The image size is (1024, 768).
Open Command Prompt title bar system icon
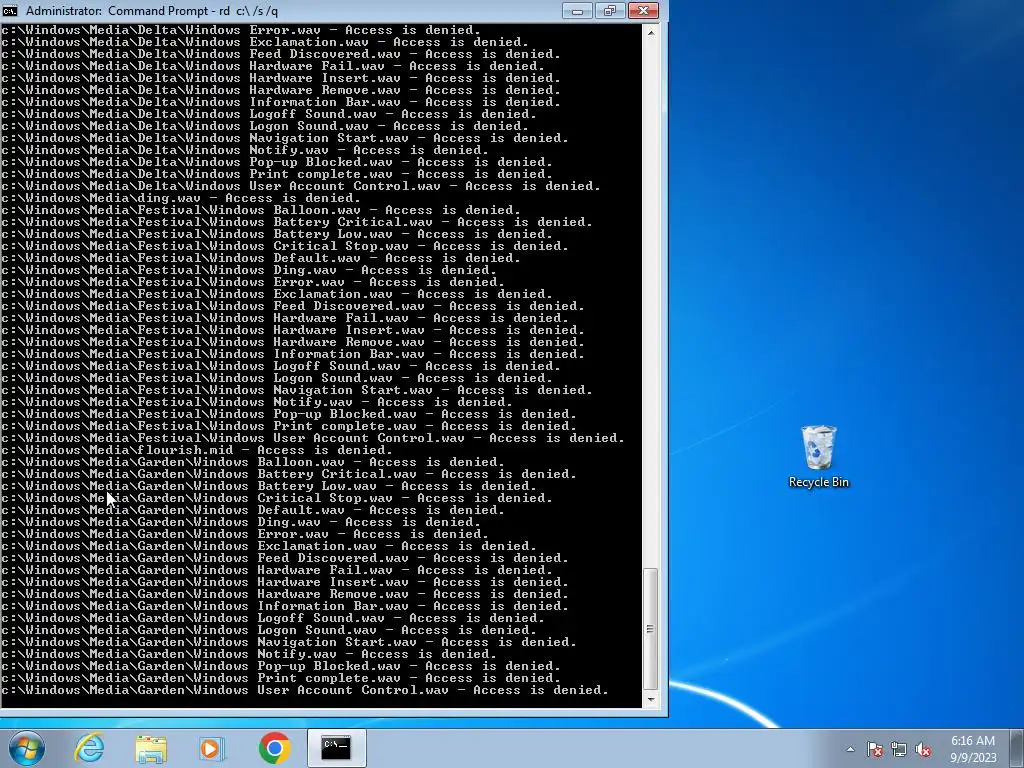click(10, 10)
